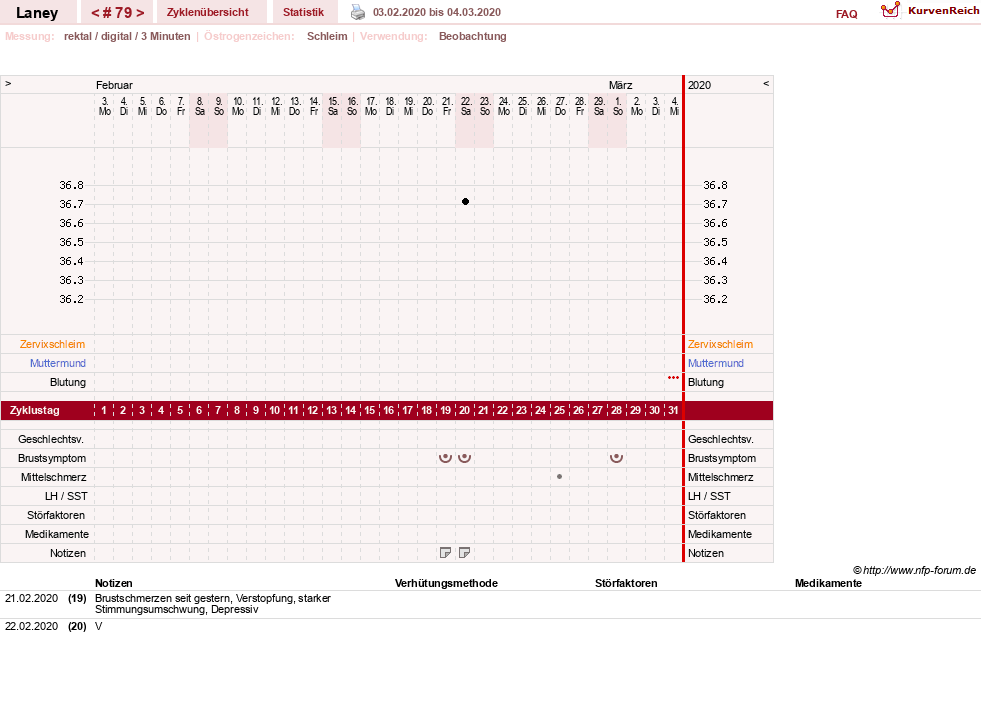Collapse chart with the right '<' arrow
The image size is (981, 716).
tap(766, 83)
